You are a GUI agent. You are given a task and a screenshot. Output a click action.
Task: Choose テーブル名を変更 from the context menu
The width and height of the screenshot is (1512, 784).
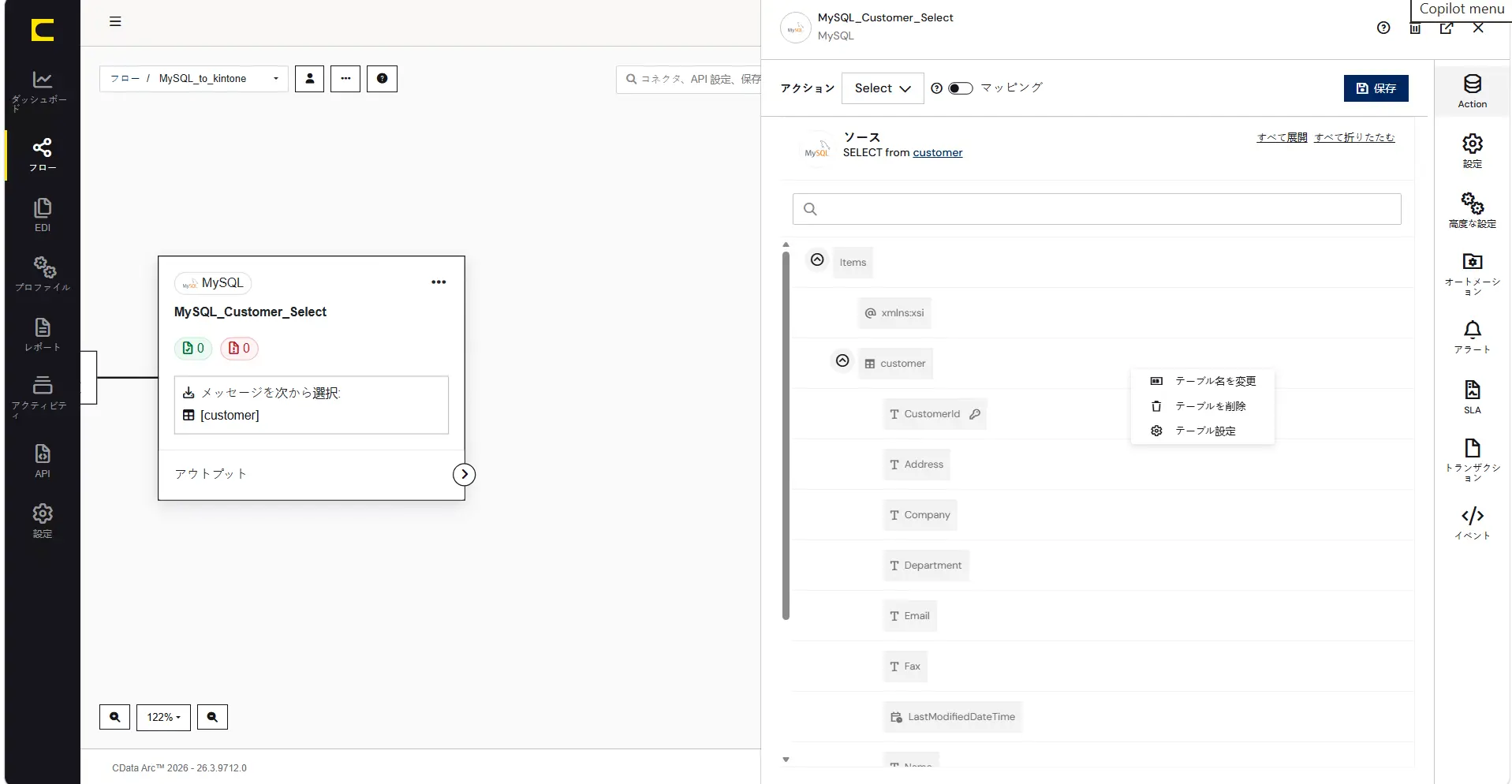pos(1202,381)
